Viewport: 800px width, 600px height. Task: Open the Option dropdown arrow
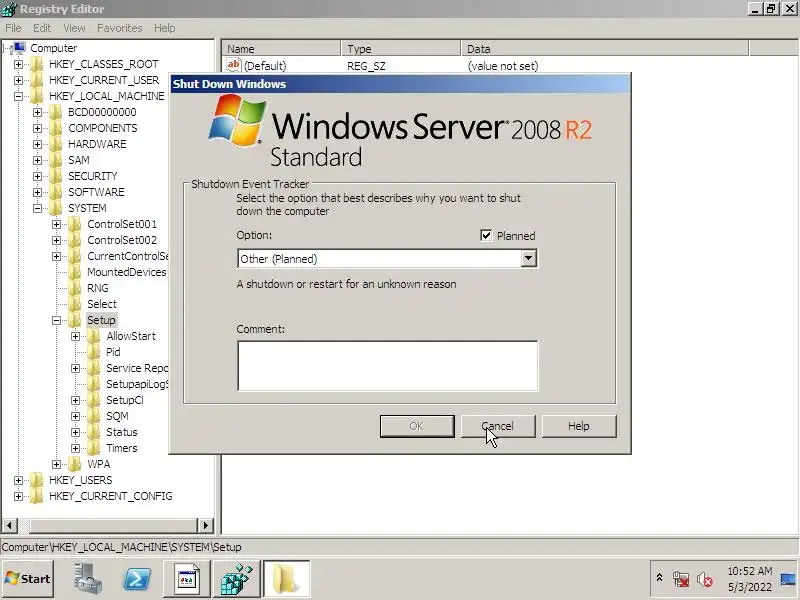pyautogui.click(x=529, y=258)
